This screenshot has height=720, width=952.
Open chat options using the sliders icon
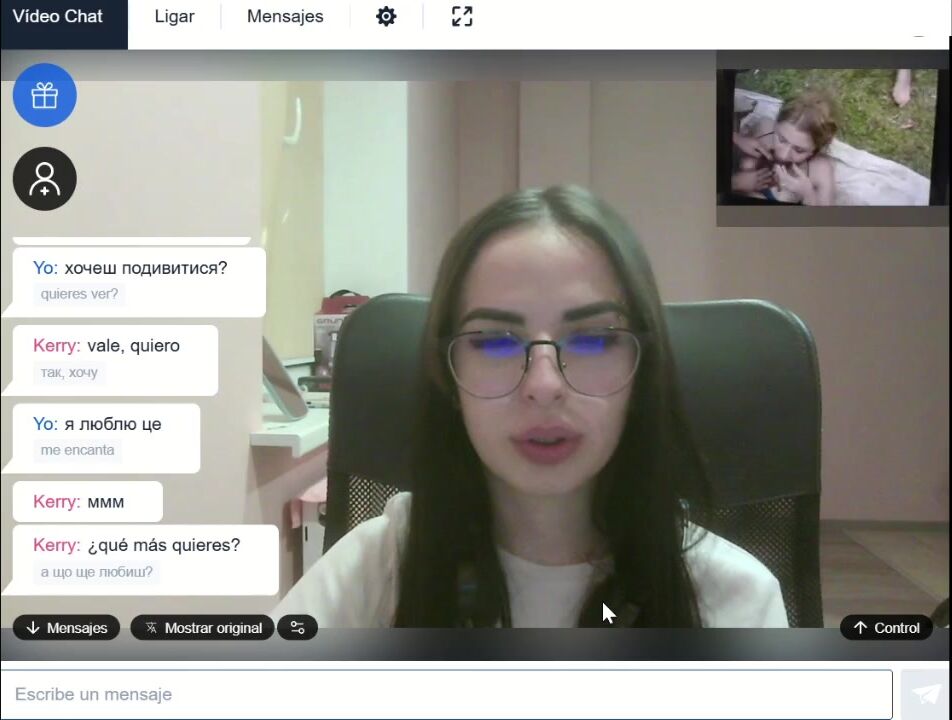tap(297, 628)
